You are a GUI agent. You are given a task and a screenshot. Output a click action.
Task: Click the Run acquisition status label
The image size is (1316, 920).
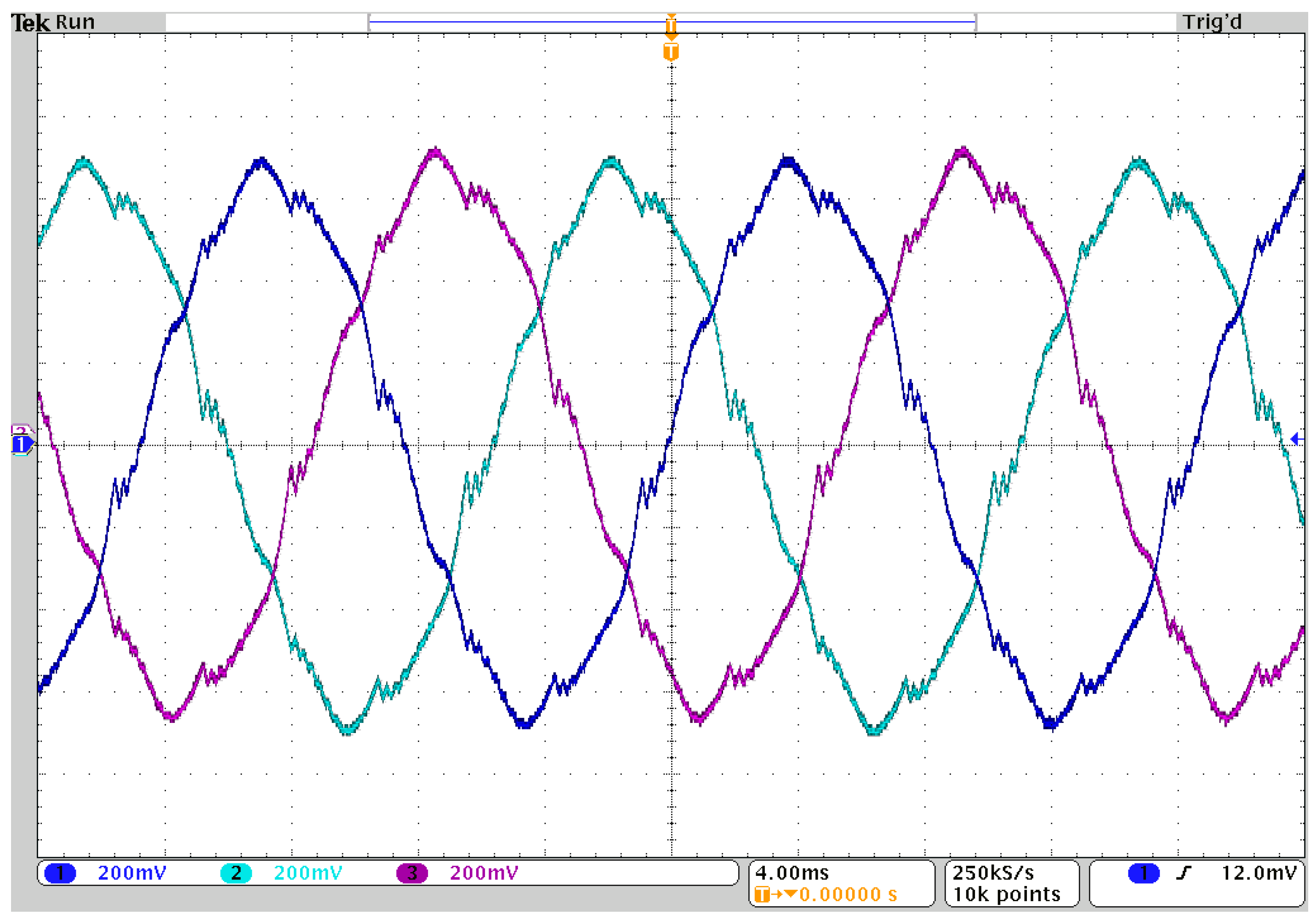[75, 23]
